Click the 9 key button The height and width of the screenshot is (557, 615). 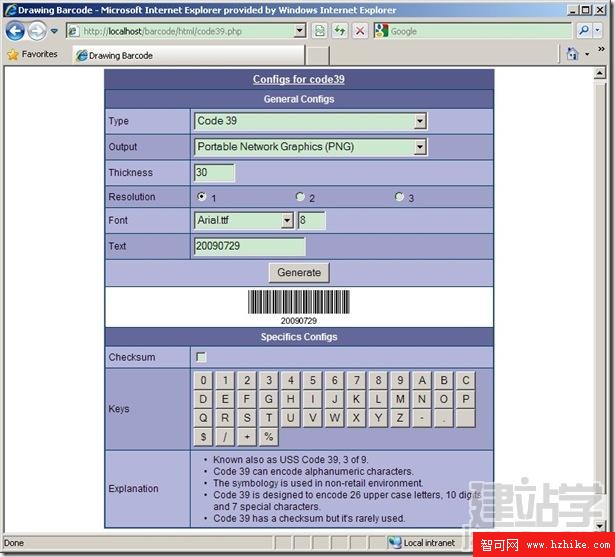(400, 380)
